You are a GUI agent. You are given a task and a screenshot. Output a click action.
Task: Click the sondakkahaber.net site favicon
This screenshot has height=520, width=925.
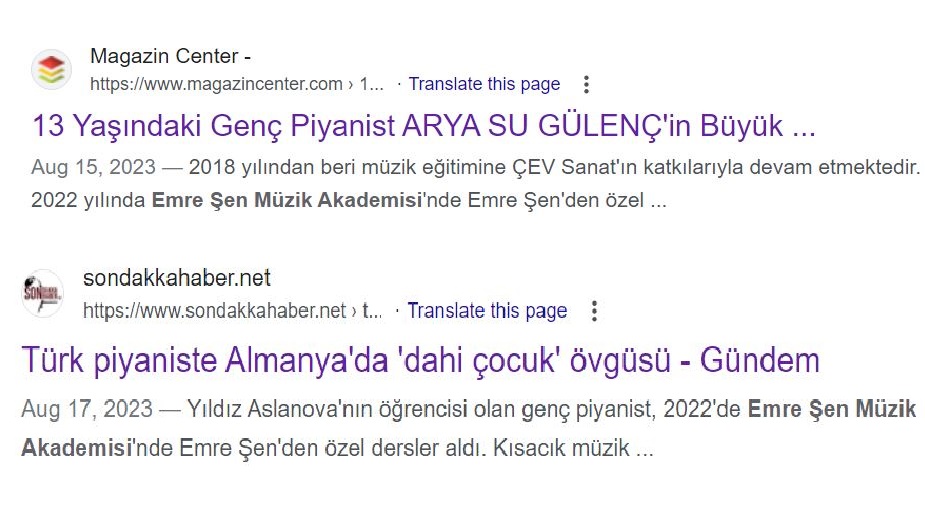[43, 294]
